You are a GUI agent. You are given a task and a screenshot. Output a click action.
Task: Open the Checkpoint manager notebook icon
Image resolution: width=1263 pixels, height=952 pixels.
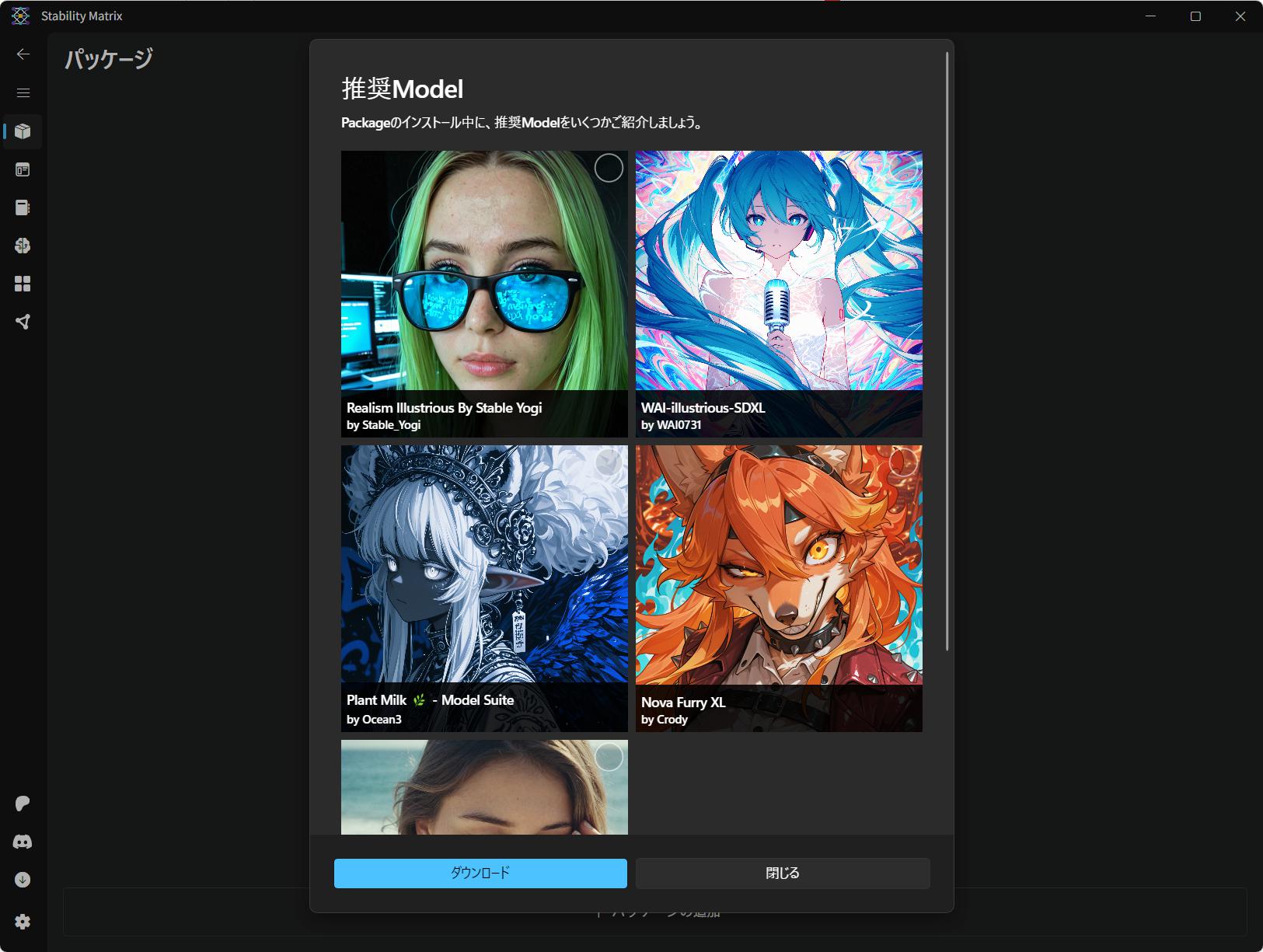[x=23, y=207]
